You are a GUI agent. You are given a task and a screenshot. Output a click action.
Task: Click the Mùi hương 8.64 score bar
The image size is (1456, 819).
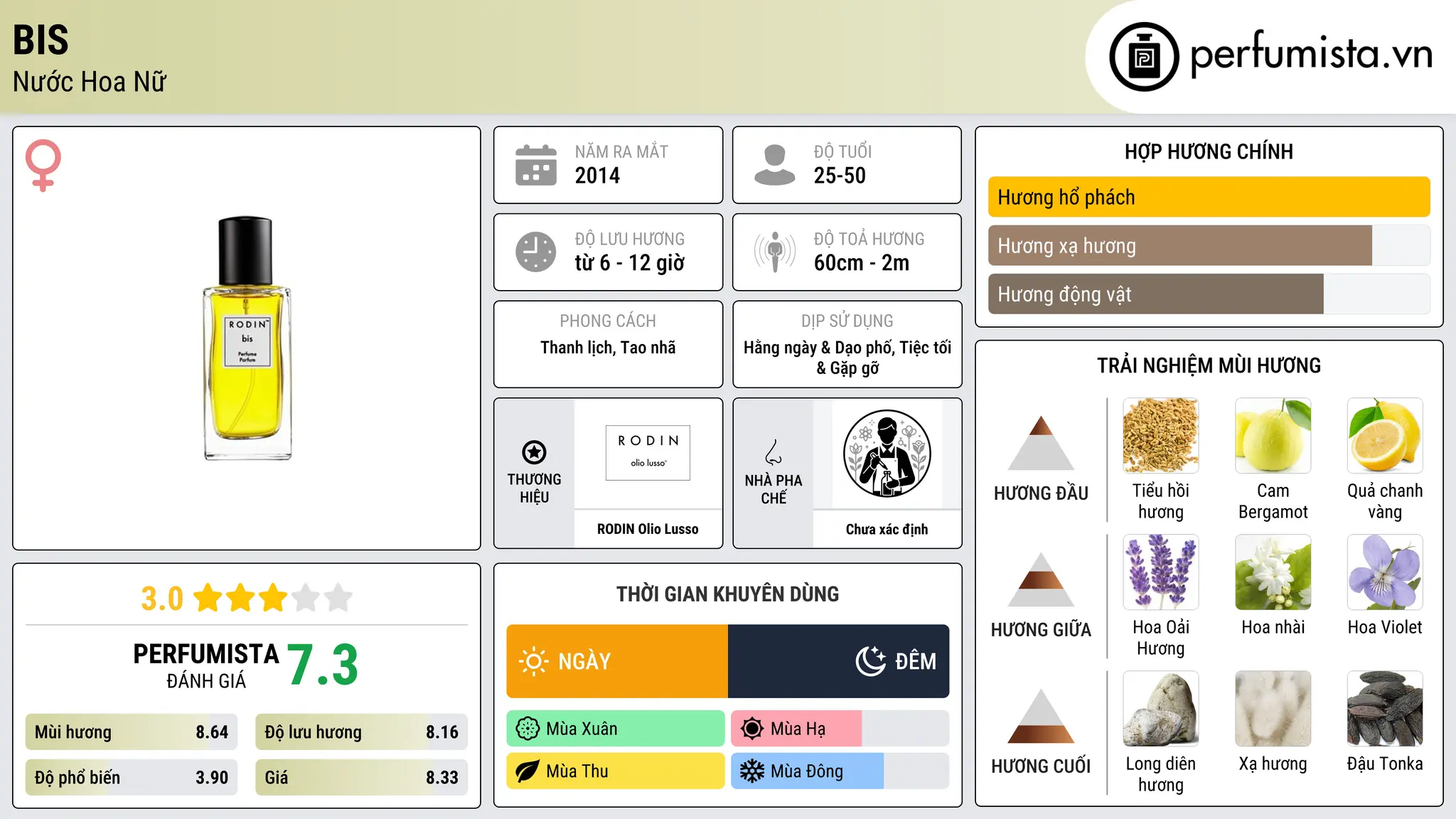[x=132, y=732]
